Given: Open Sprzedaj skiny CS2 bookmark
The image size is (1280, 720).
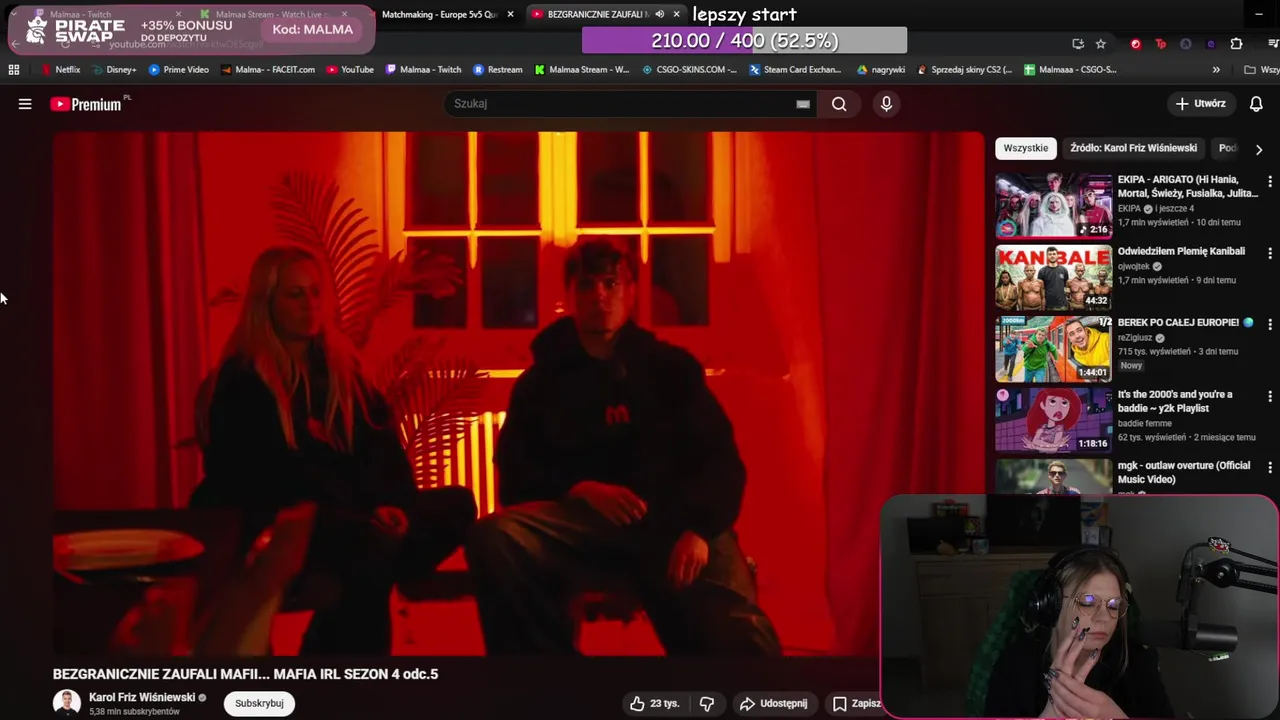Looking at the screenshot, I should [964, 70].
